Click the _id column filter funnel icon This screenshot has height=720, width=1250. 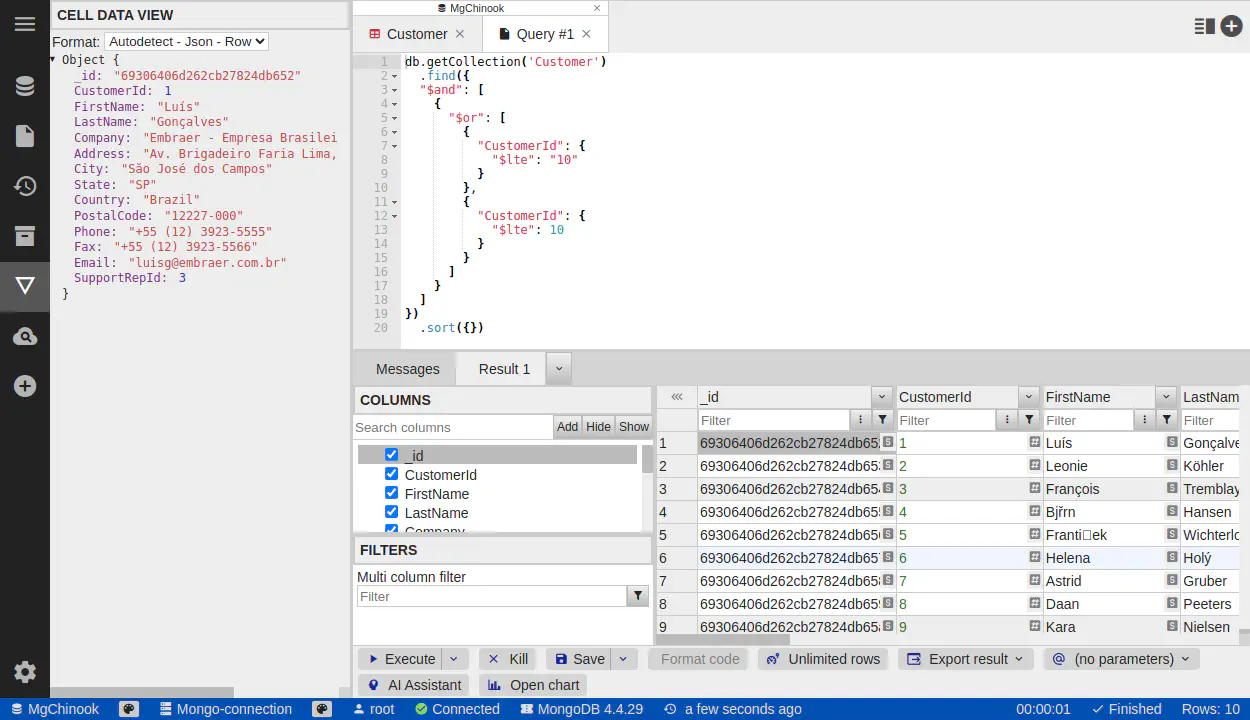(883, 420)
